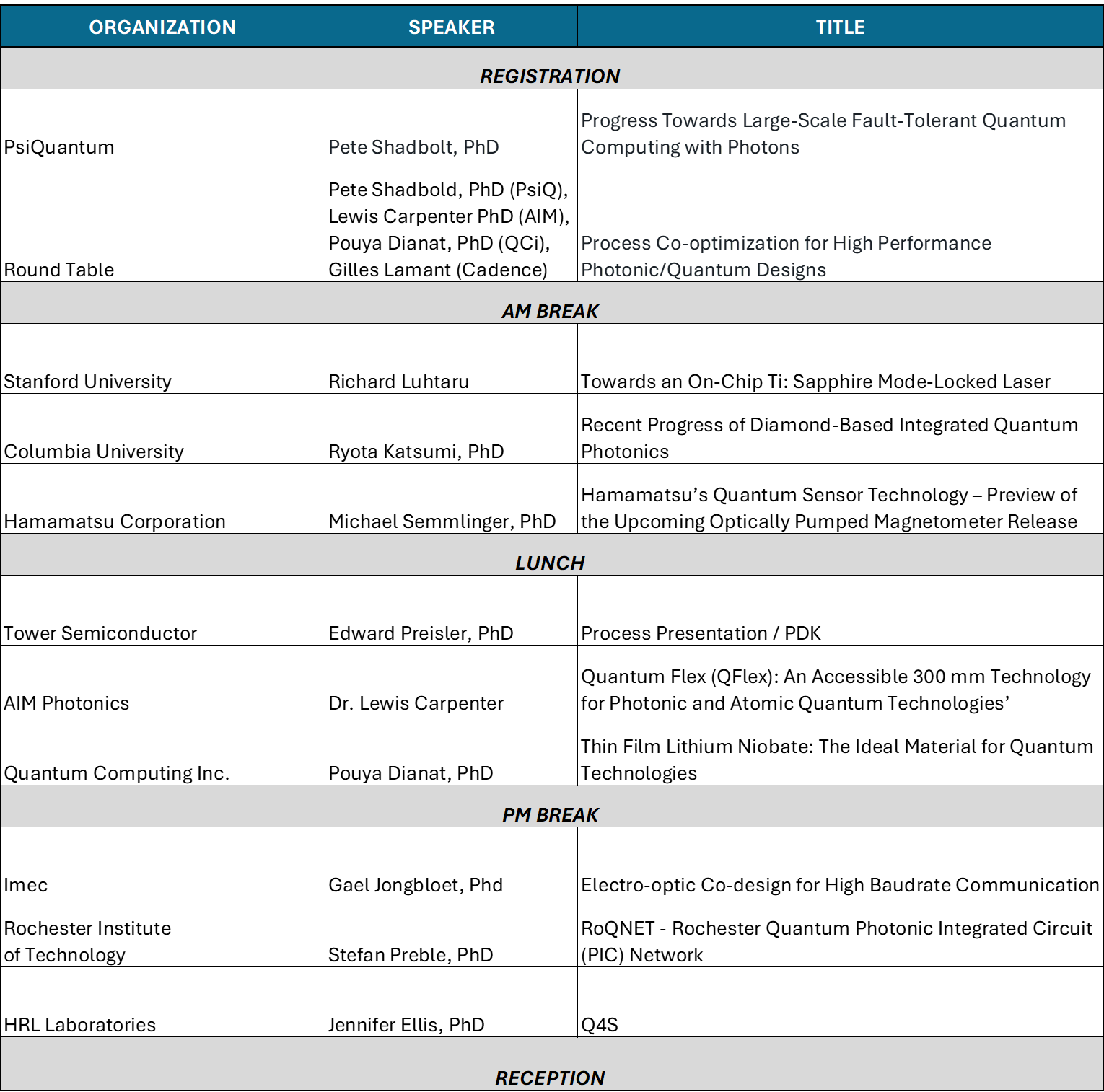Click the Ryota Katsumi, PhD cell
This screenshot has width=1104, height=1092.
click(451, 428)
